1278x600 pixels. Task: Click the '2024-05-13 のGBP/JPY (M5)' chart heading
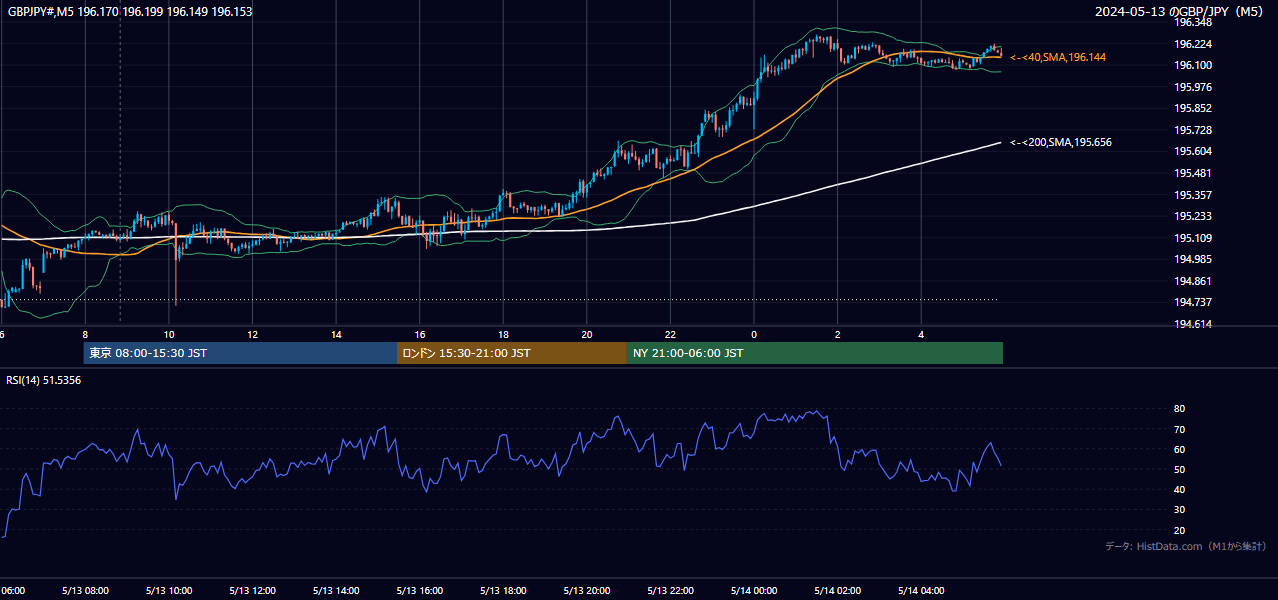click(1180, 12)
